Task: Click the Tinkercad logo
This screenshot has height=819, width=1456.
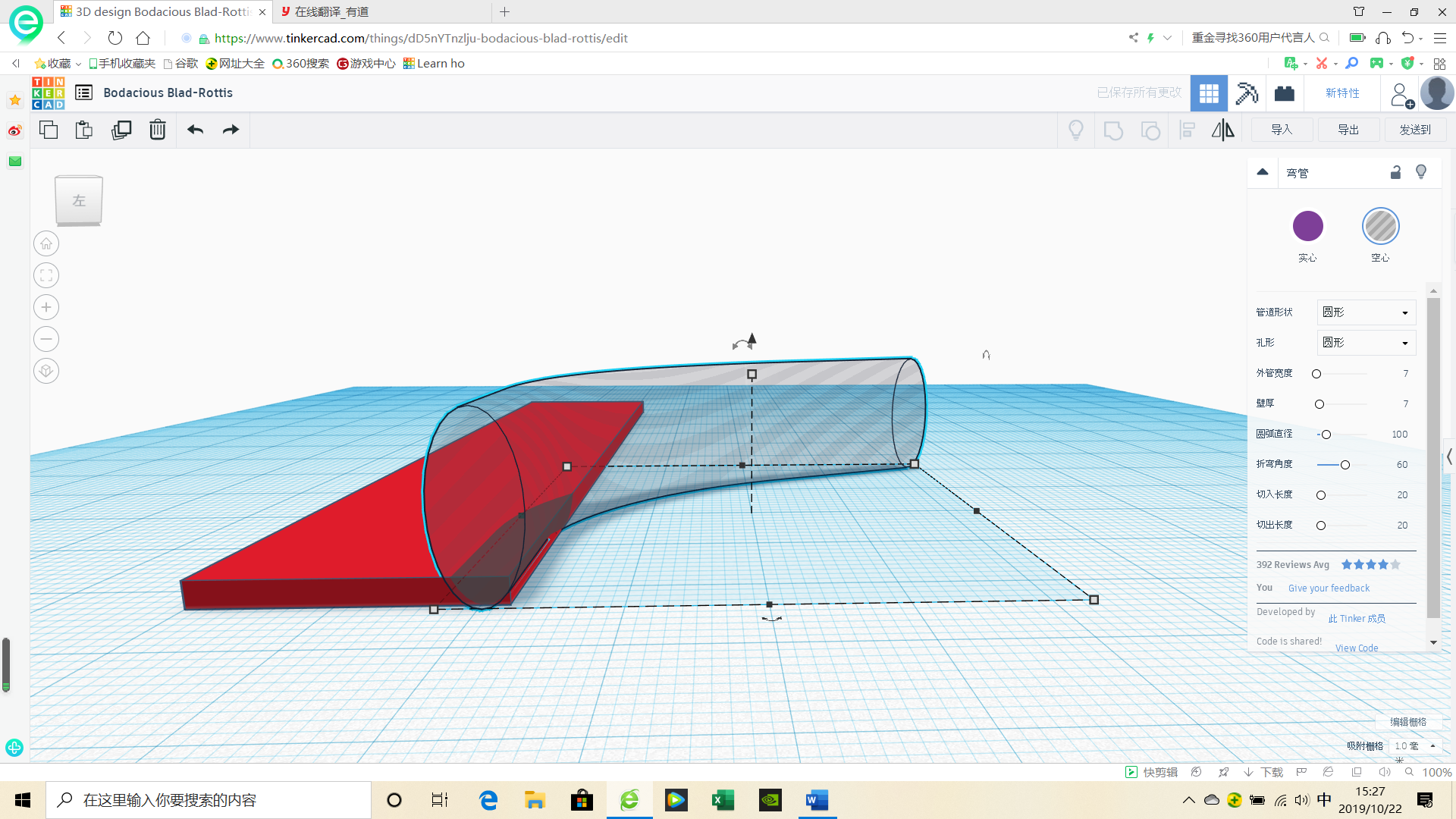Action: coord(48,93)
